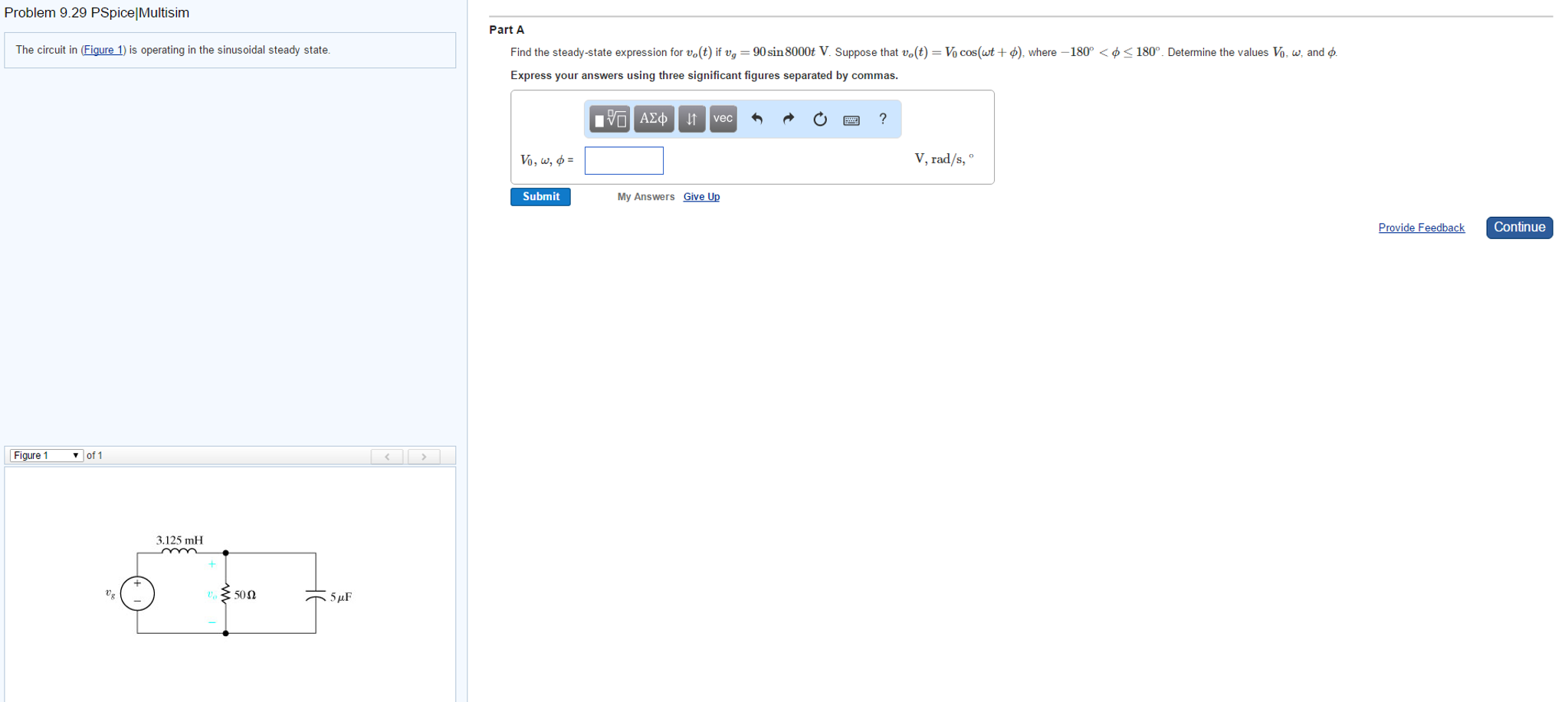
Task: Go to previous figure with the left arrow
Action: (x=388, y=456)
